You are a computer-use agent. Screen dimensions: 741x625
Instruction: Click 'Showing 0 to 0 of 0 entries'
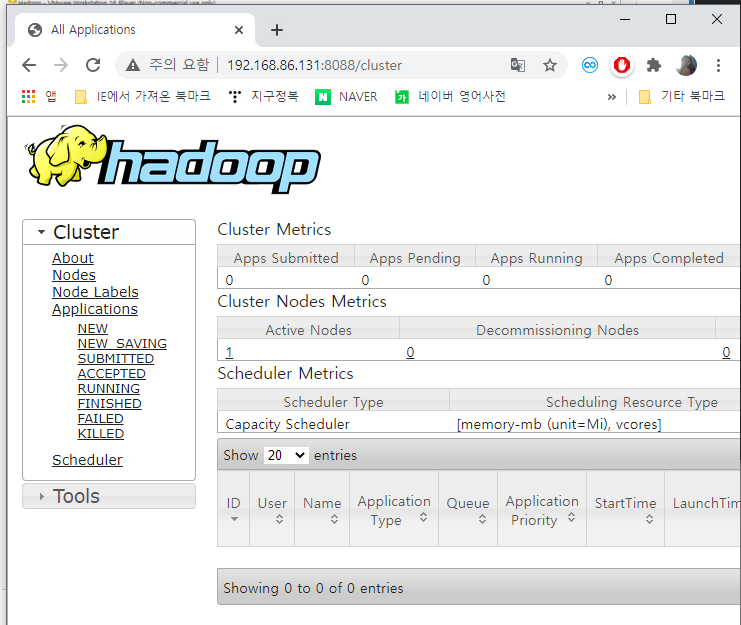[313, 588]
